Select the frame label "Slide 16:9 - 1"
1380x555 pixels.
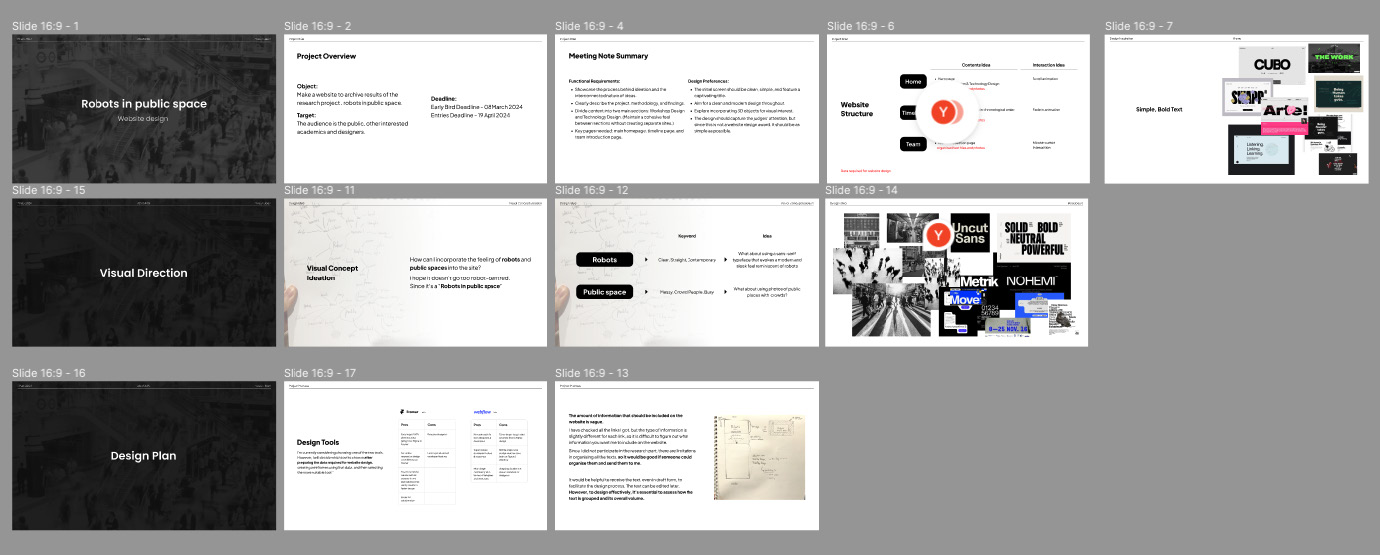[x=45, y=26]
